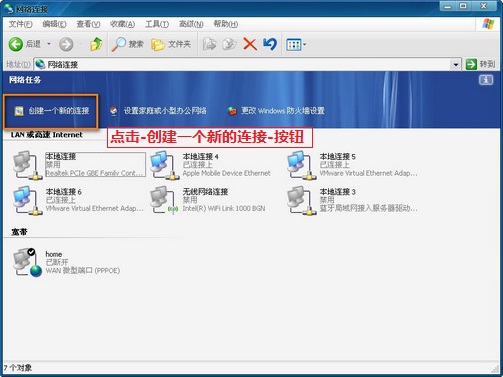The width and height of the screenshot is (503, 377).
Task: Expand the address bar dropdown arrow
Action: 456,64
